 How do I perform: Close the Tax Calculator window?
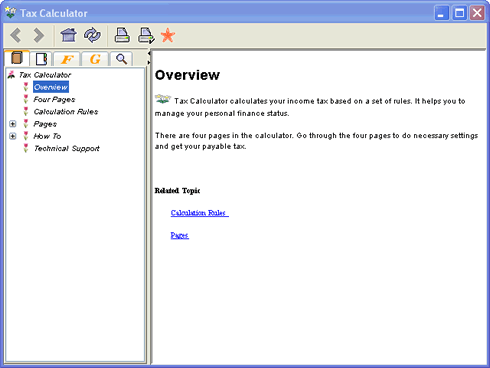point(477,13)
